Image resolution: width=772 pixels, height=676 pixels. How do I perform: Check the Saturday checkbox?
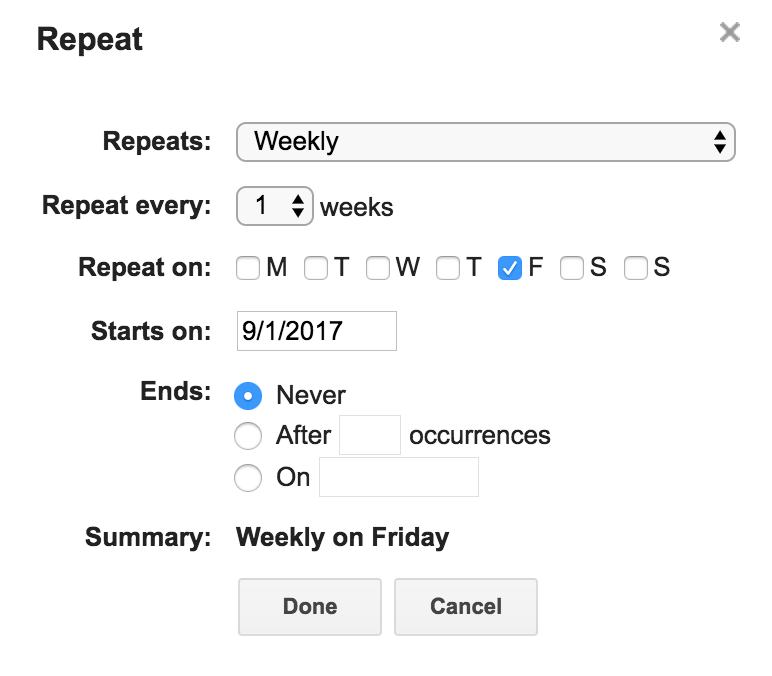(x=572, y=268)
